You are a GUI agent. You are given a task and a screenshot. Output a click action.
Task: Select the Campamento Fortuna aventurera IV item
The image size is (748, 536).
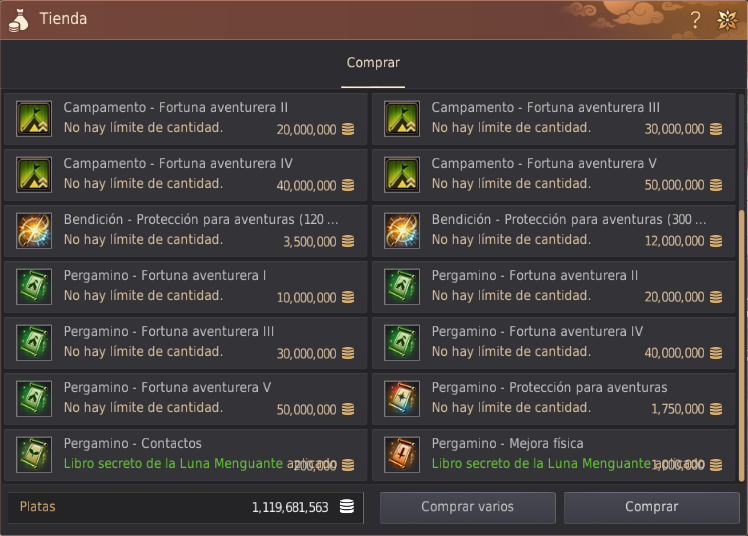tap(186, 175)
